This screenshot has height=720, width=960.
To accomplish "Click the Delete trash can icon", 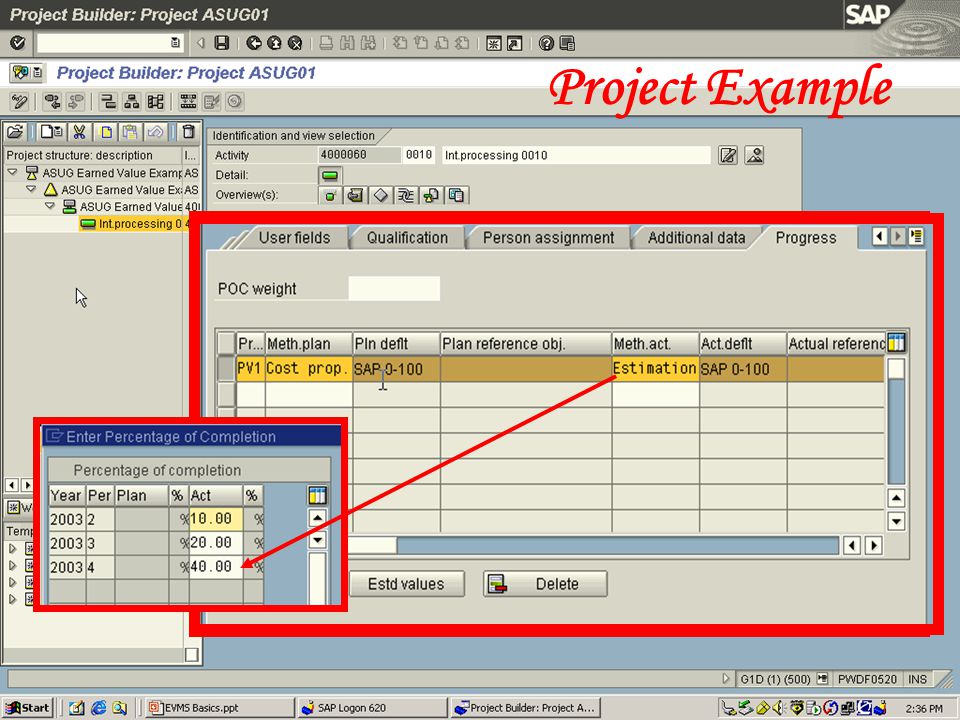I will (189, 131).
